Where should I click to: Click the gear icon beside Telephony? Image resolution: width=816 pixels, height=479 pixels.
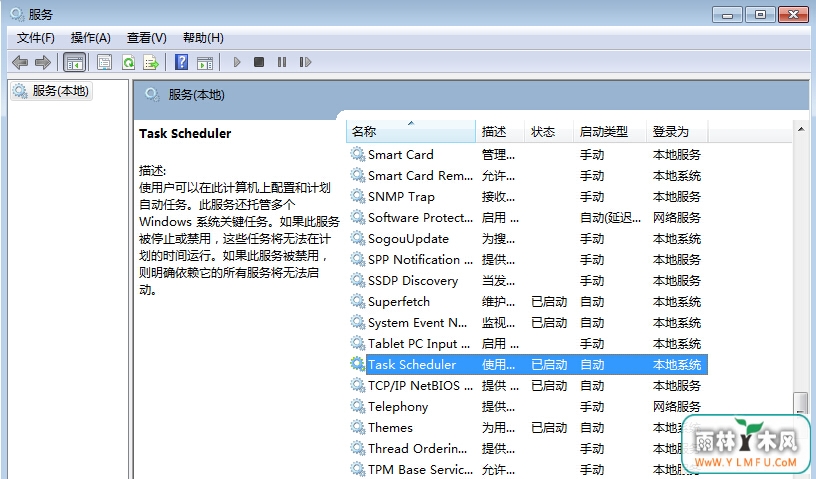tap(358, 406)
